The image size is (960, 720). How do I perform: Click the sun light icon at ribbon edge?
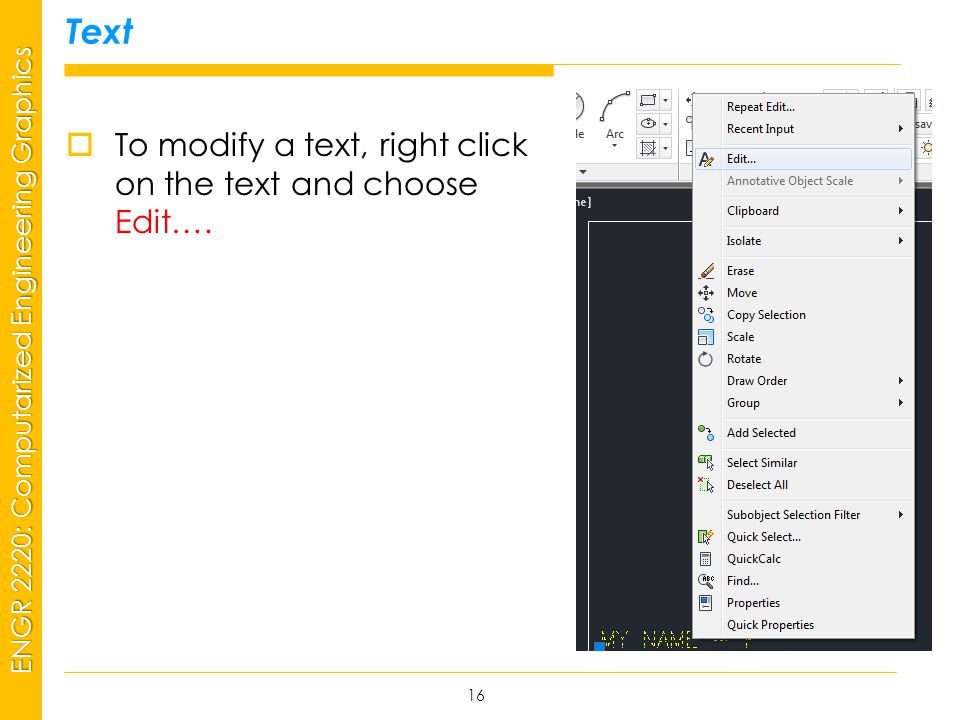[x=926, y=148]
